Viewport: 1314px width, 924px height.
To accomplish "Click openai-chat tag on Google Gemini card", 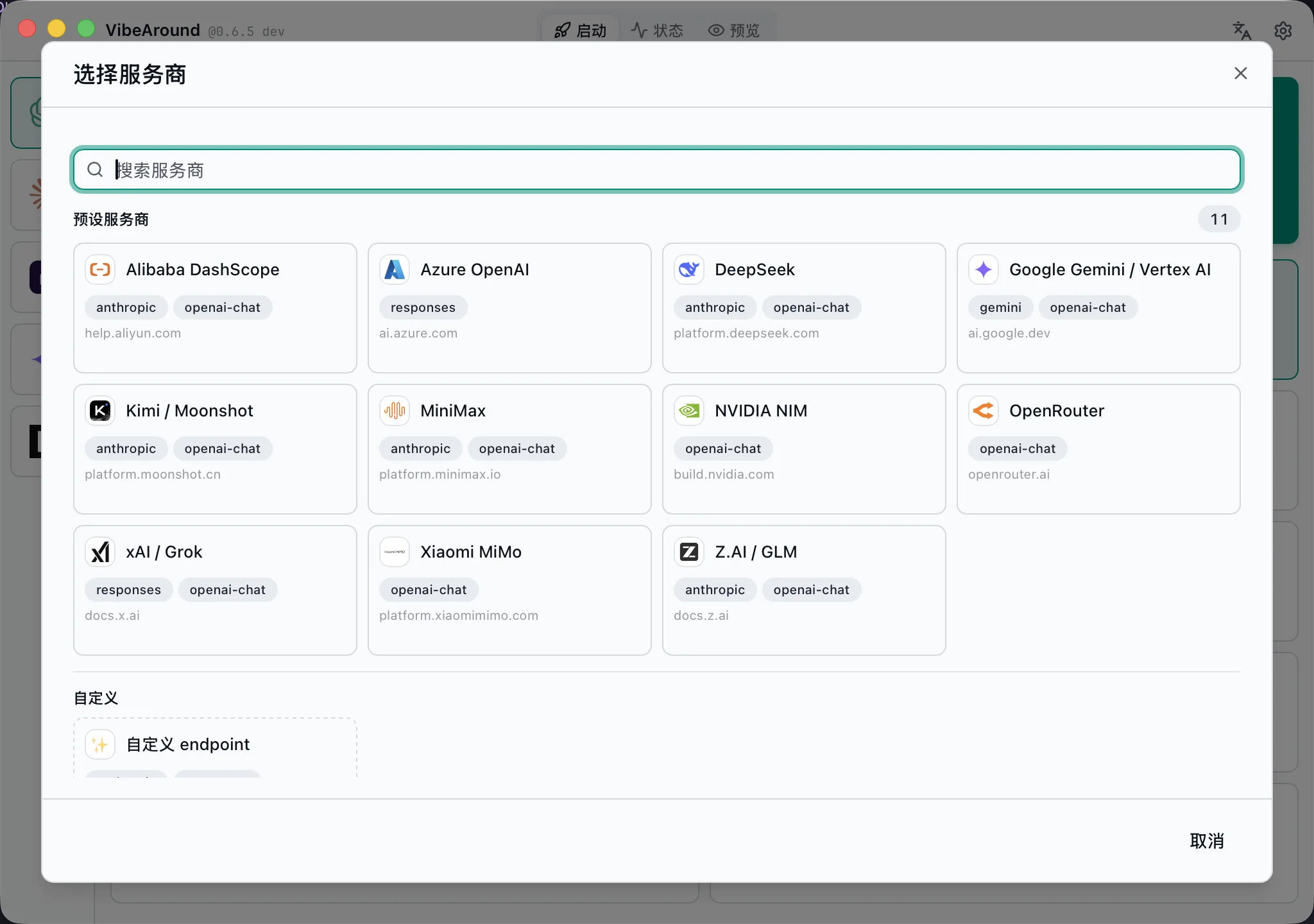I will (x=1088, y=307).
